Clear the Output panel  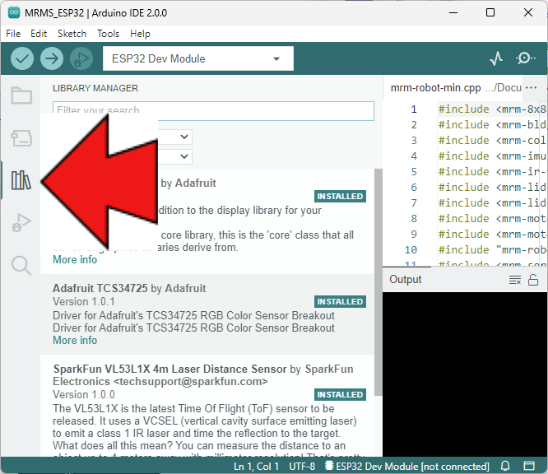point(515,280)
